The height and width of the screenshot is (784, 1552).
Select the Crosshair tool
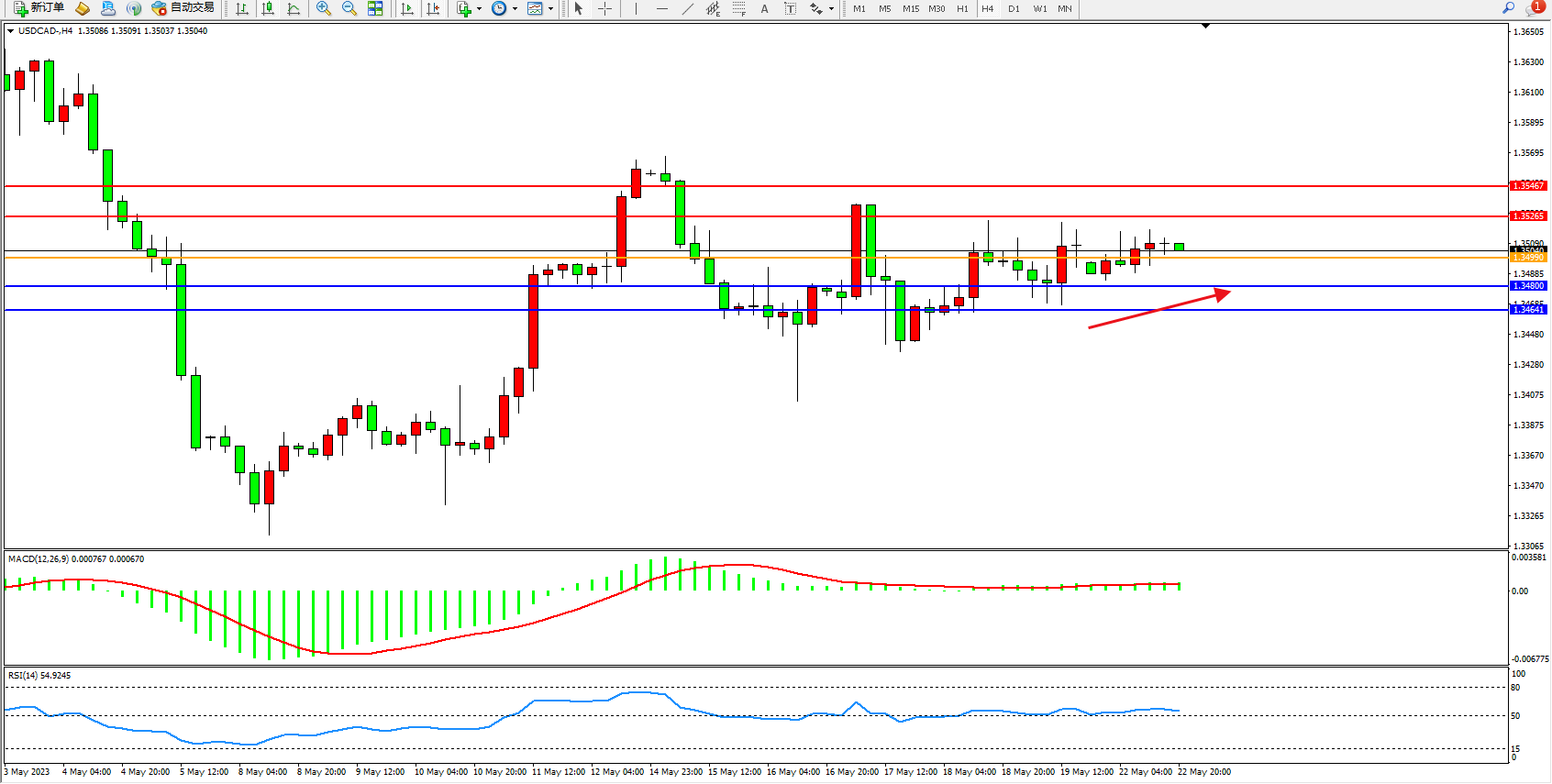(x=605, y=8)
